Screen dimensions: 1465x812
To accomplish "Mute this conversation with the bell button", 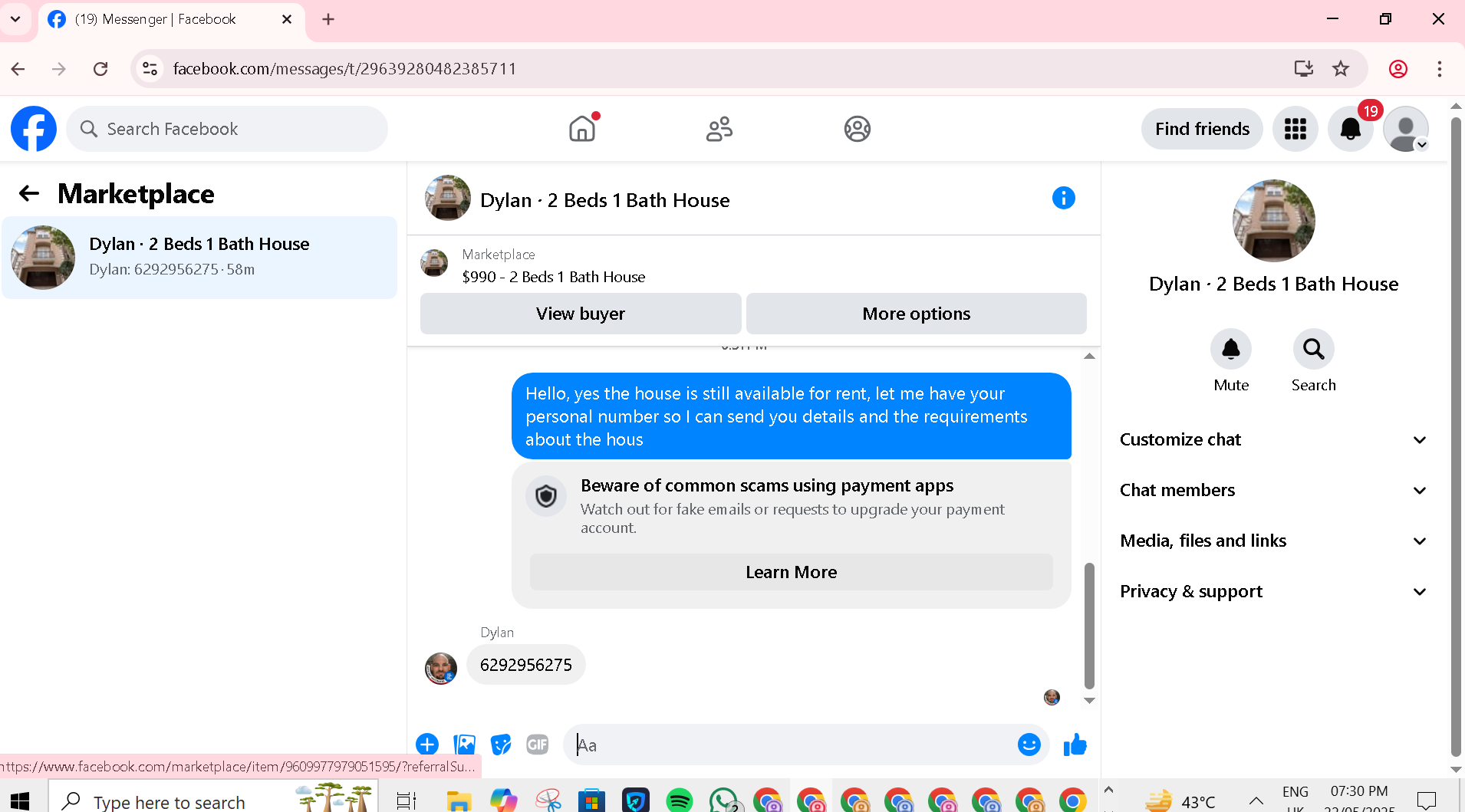I will [1231, 350].
